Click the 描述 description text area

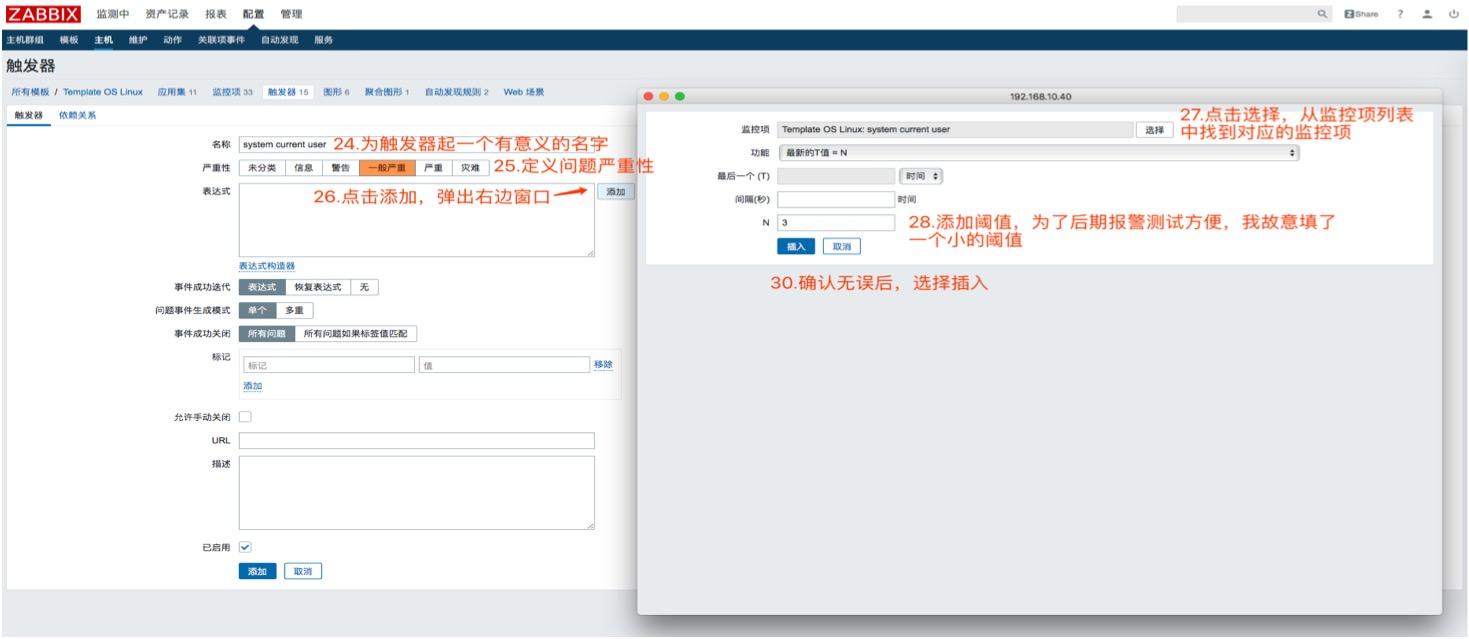(x=416, y=493)
